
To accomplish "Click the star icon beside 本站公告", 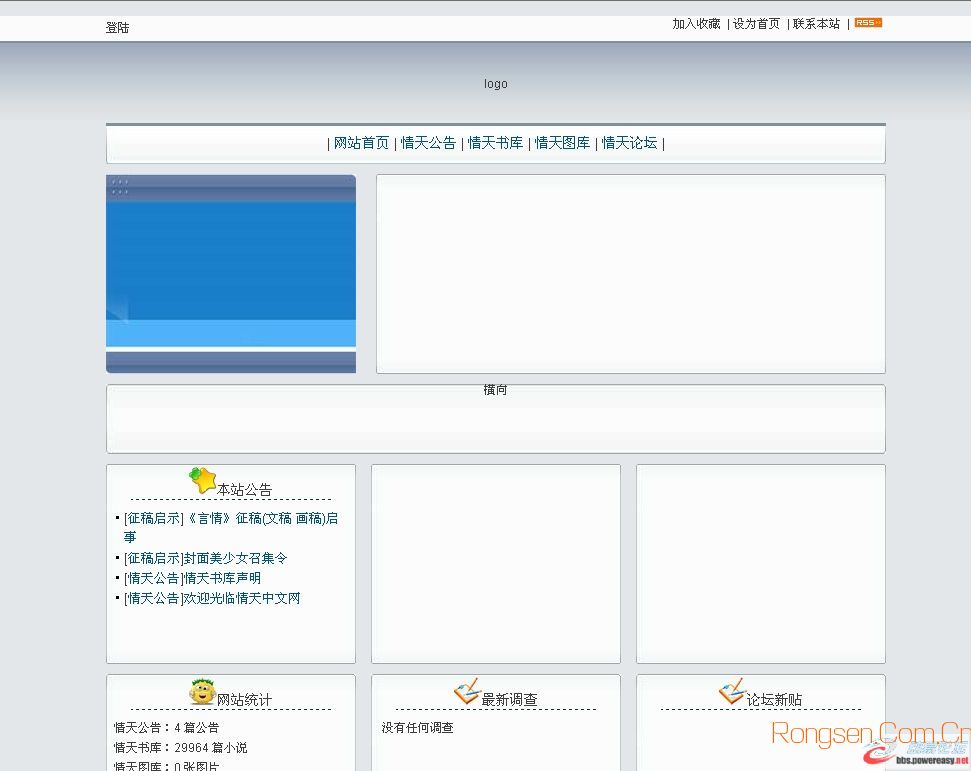I will click(203, 481).
